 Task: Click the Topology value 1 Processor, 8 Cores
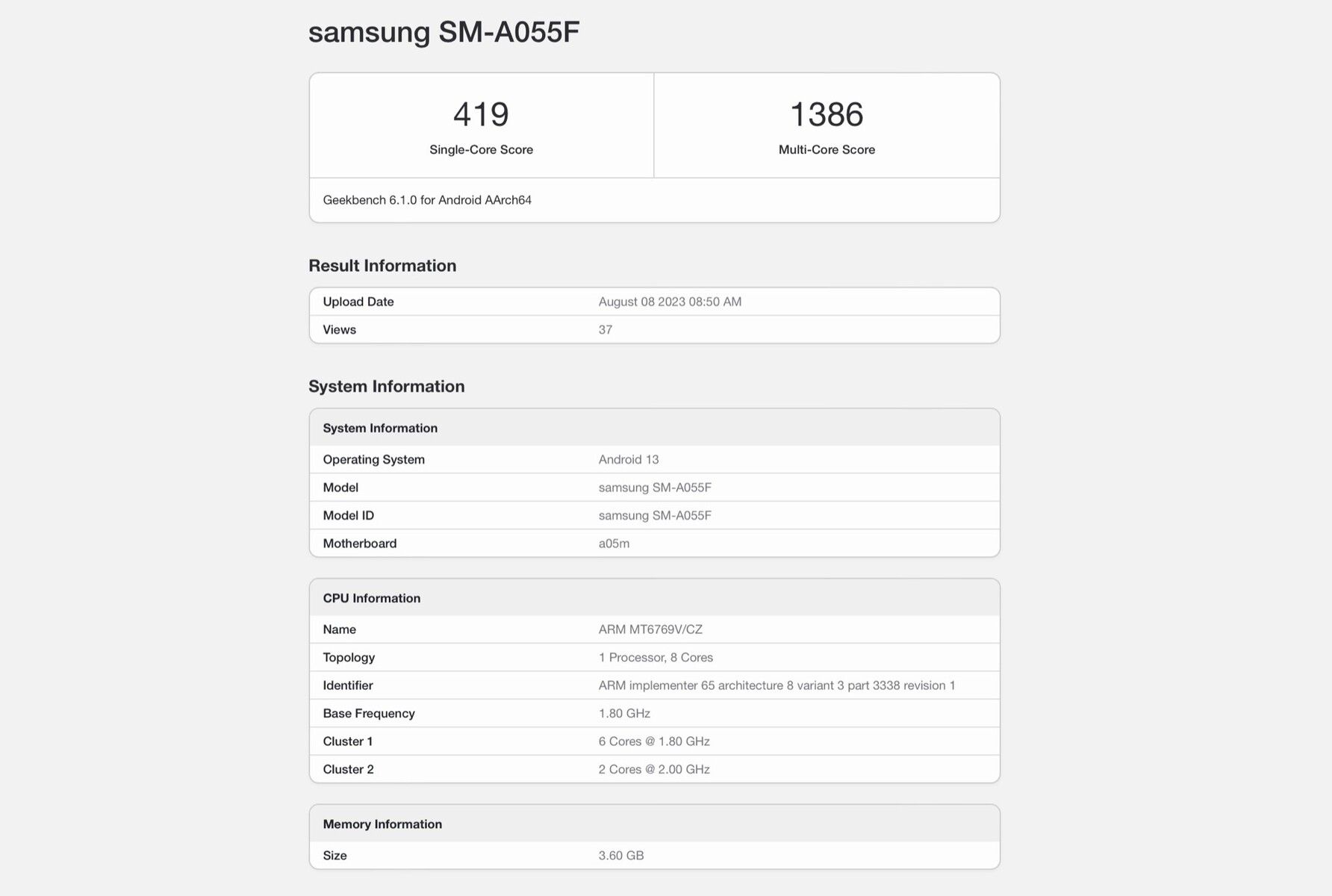(656, 658)
